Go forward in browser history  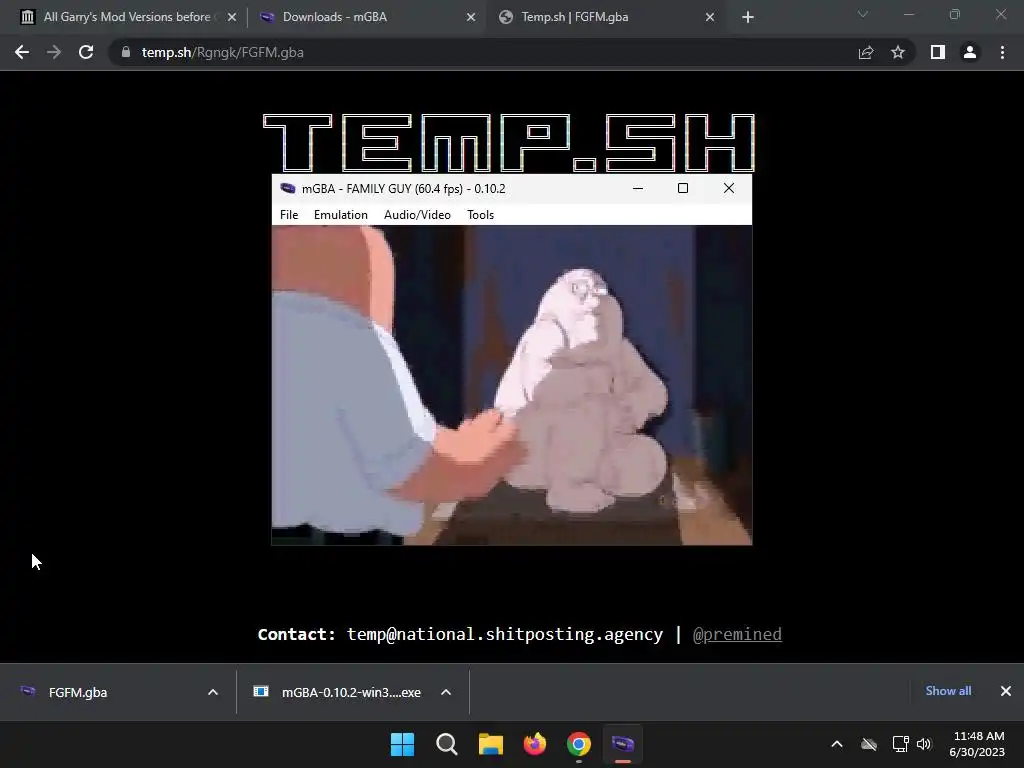pyautogui.click(x=54, y=52)
